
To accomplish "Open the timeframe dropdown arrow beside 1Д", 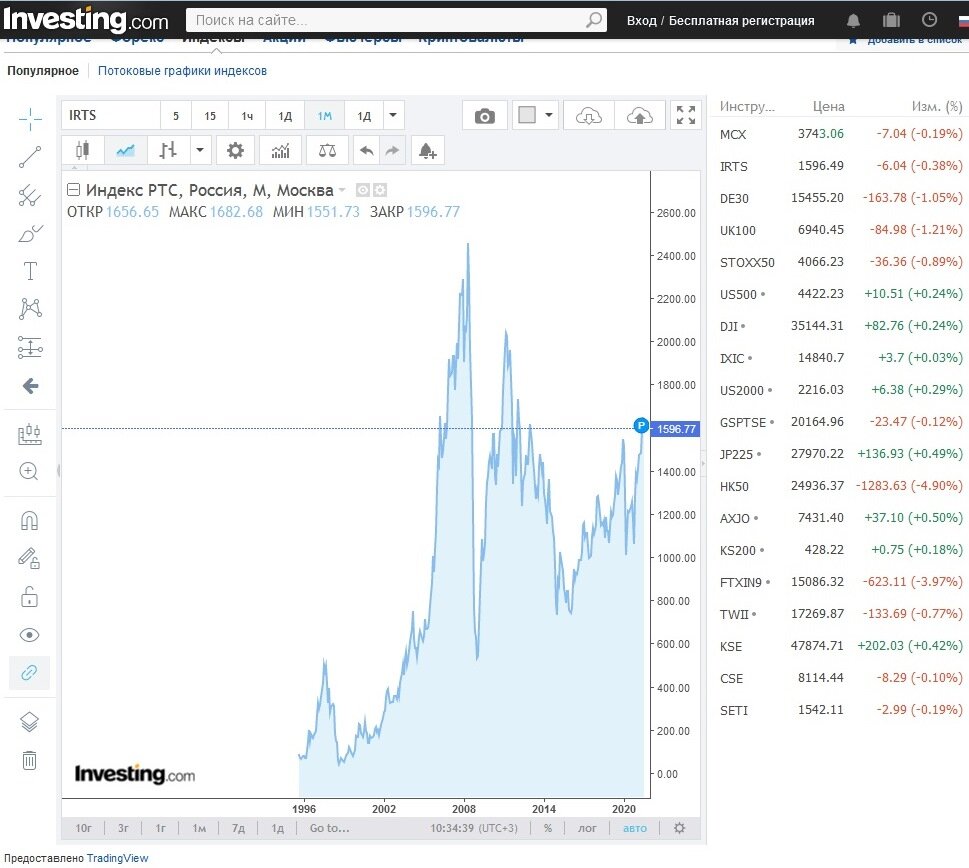I will pyautogui.click(x=392, y=115).
